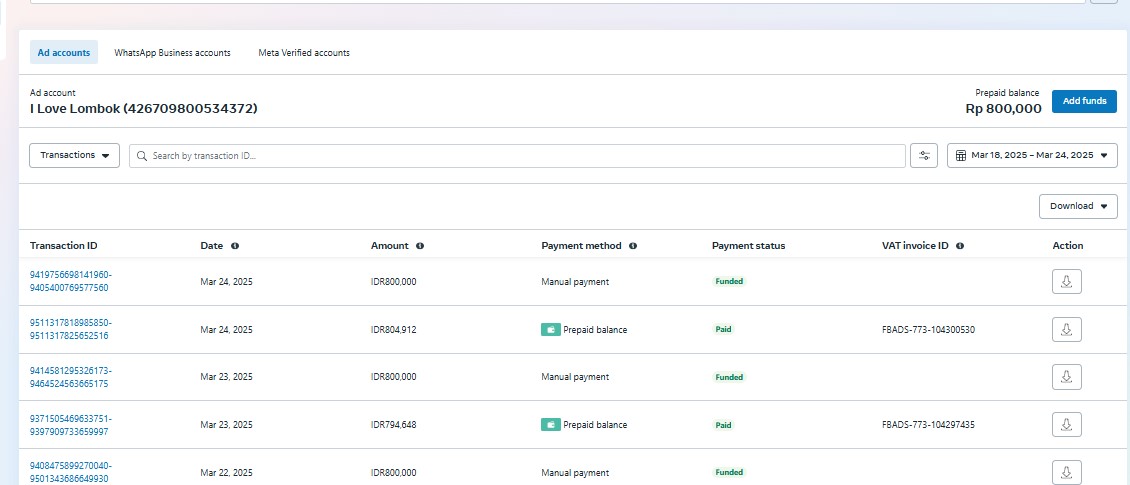Image resolution: width=1130 pixels, height=485 pixels.
Task: Click the info icon next to Date
Action: tap(235, 246)
